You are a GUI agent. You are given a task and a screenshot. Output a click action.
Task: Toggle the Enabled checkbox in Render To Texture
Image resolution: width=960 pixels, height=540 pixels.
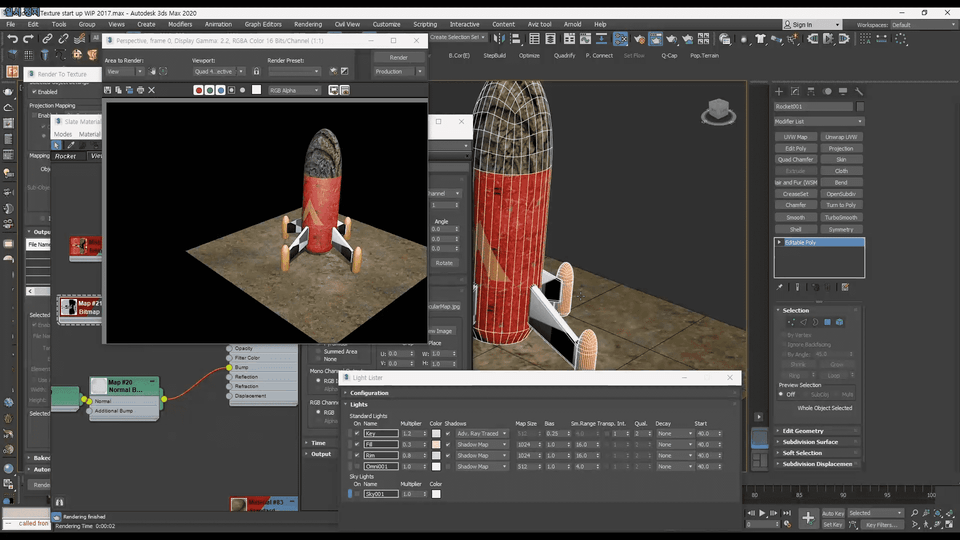(x=33, y=92)
